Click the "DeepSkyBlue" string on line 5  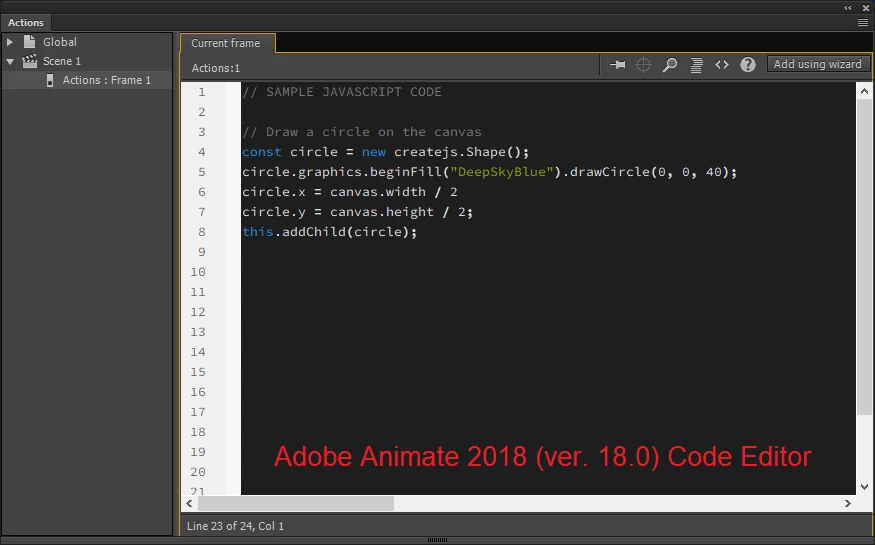[x=501, y=172]
